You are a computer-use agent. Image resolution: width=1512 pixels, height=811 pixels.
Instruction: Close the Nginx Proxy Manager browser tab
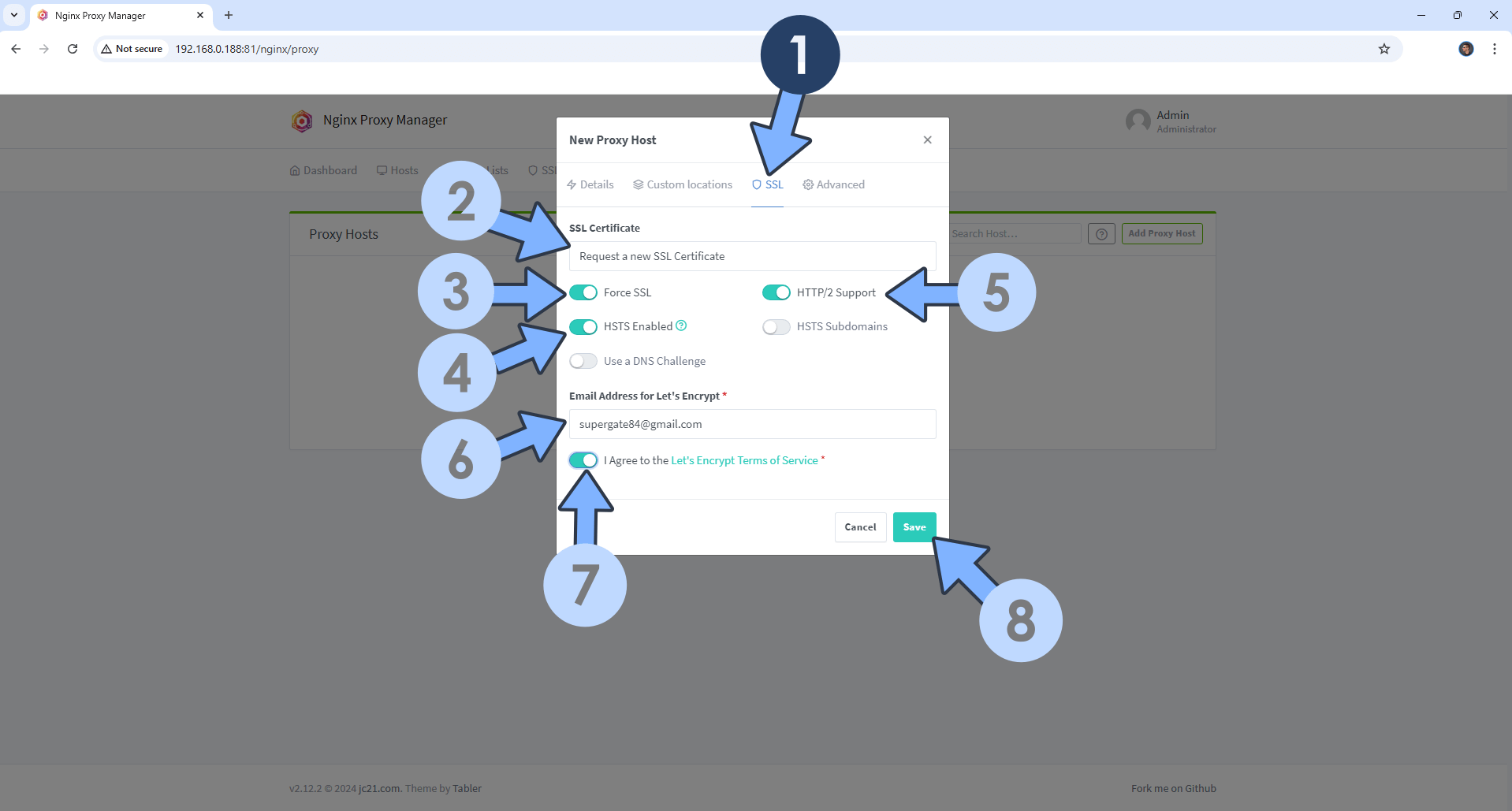pos(200,15)
